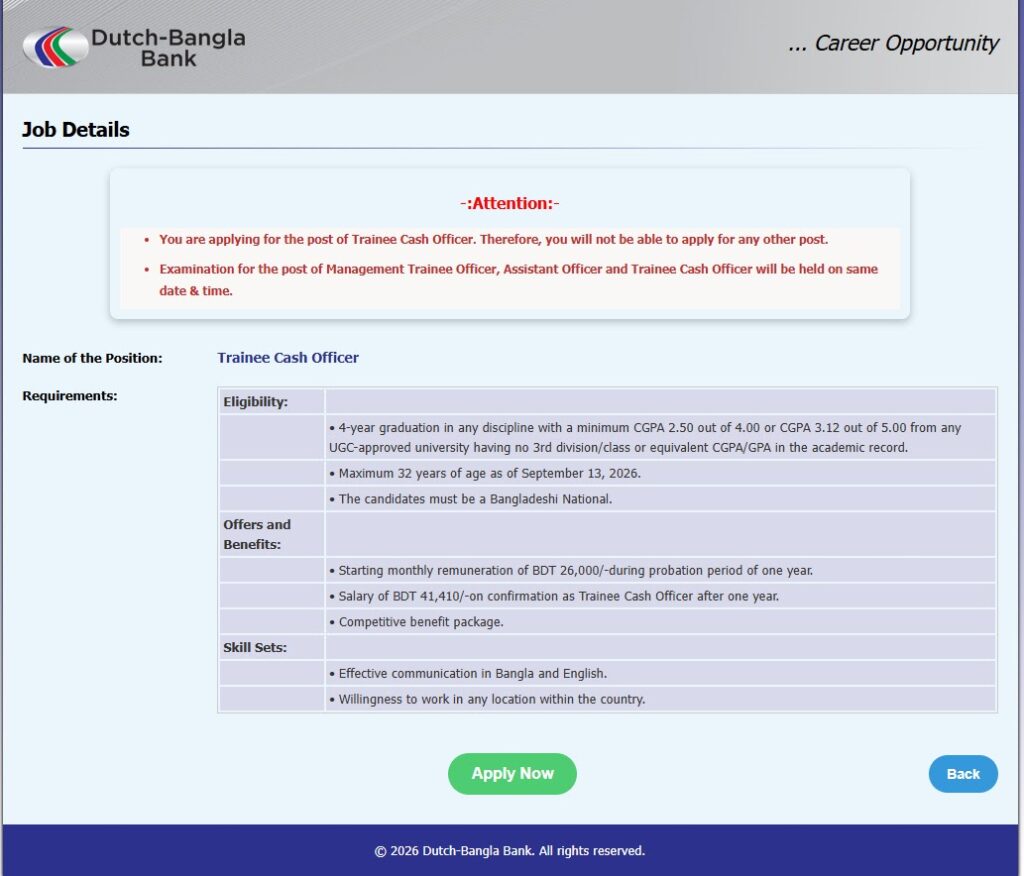Click the Offers and Benefits row label

coord(257,534)
